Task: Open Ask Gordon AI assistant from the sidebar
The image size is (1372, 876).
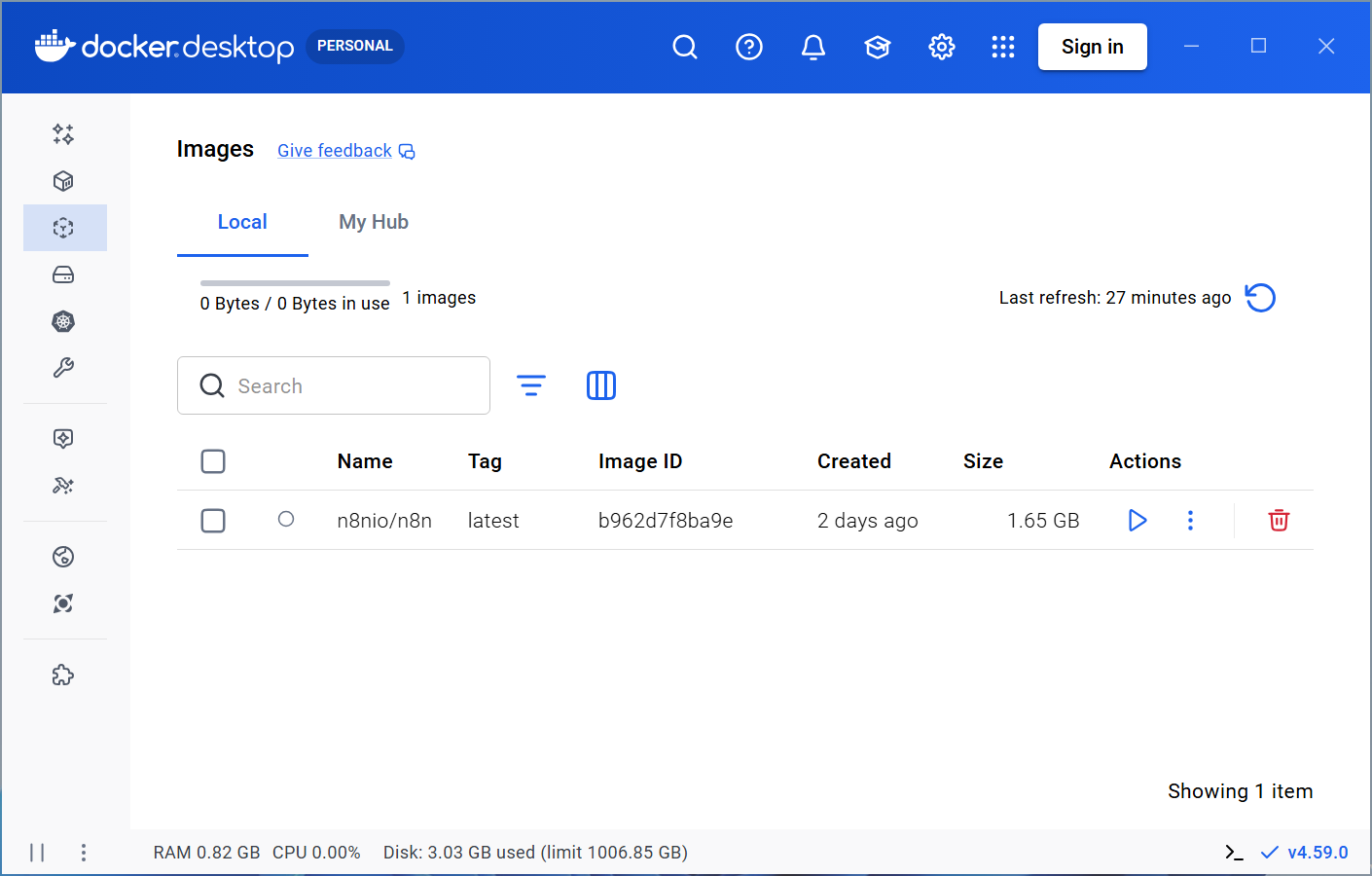Action: tap(63, 134)
